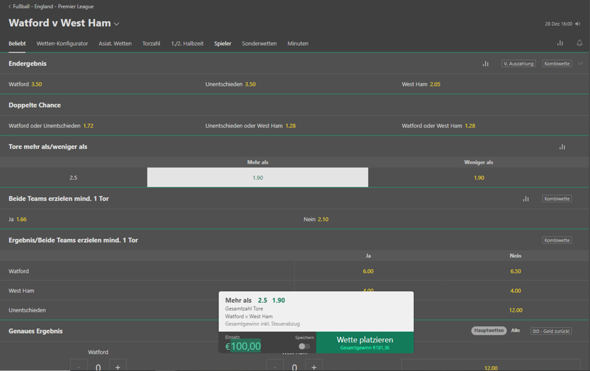The width and height of the screenshot is (590, 371).
Task: Open stats chart icon in Endergebnis header
Action: click(485, 64)
